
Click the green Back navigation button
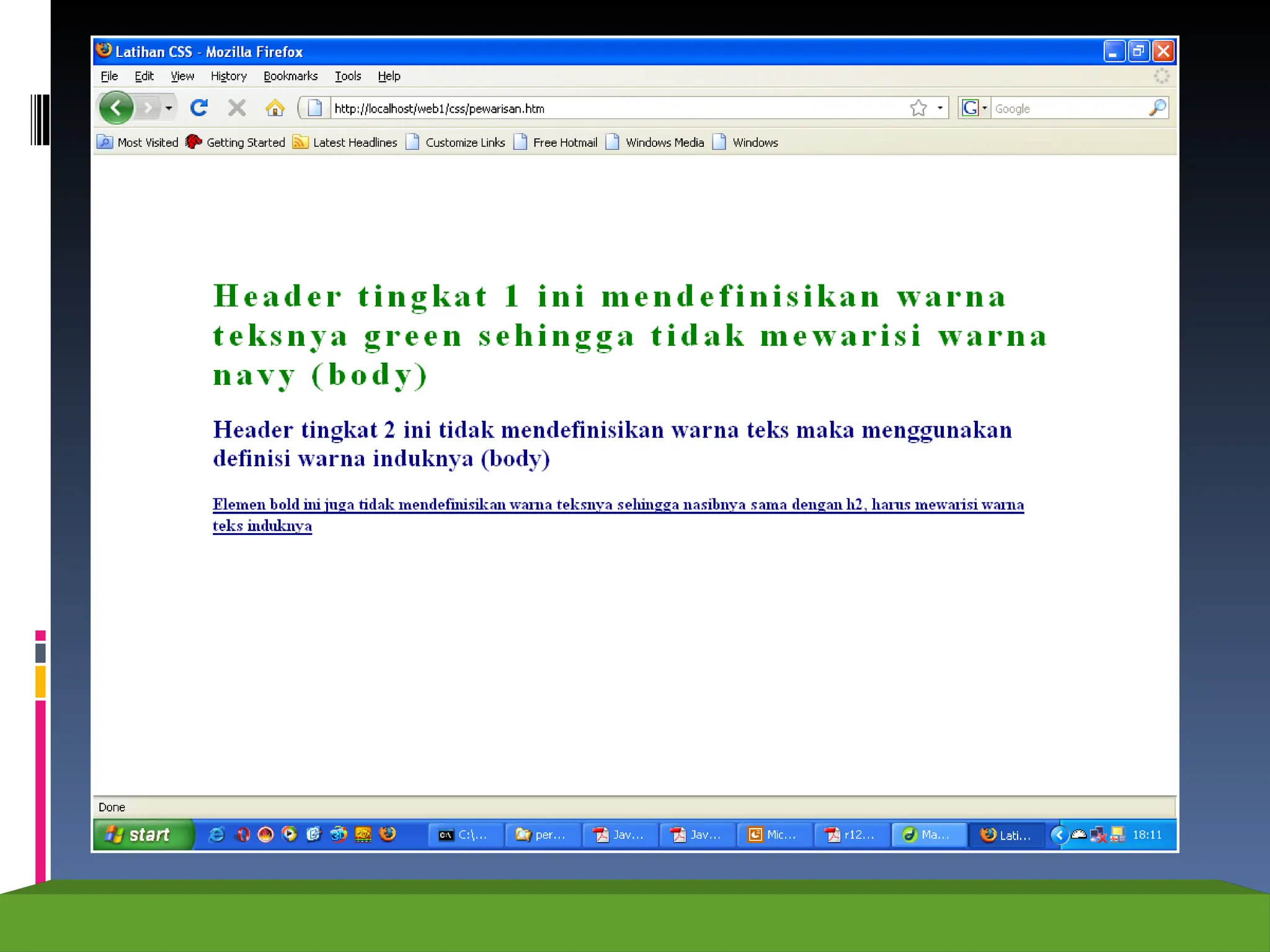click(x=116, y=108)
